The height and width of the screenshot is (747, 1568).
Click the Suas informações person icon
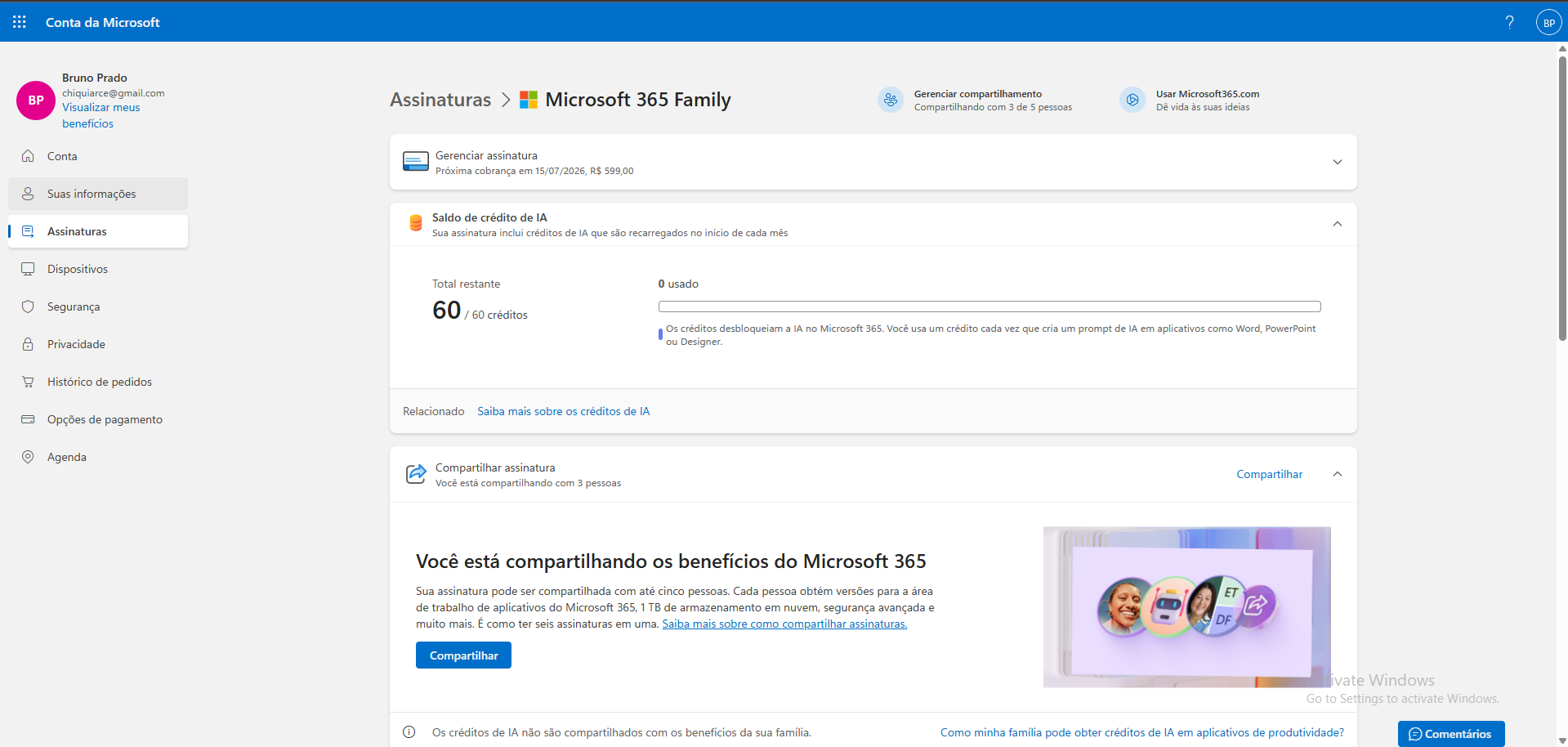[28, 194]
